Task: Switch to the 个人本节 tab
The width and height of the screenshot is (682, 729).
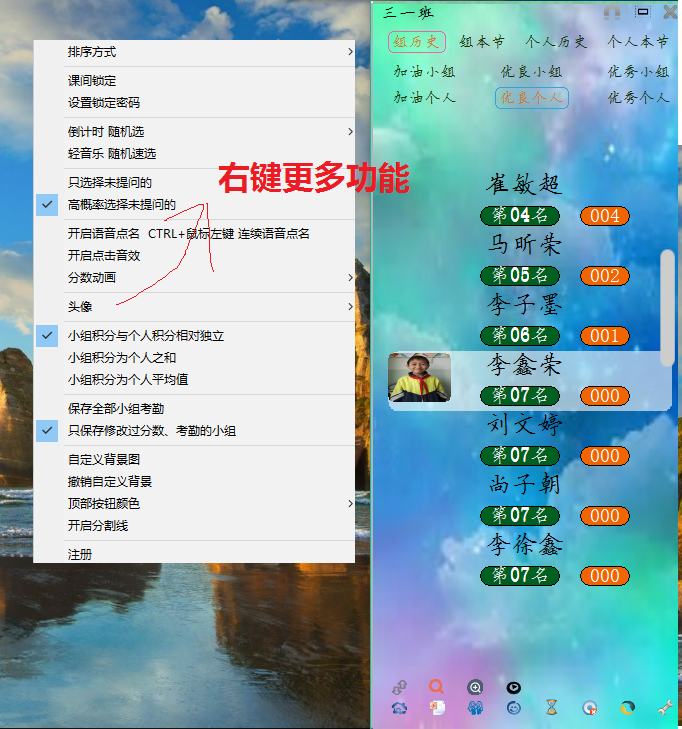Action: [638, 42]
